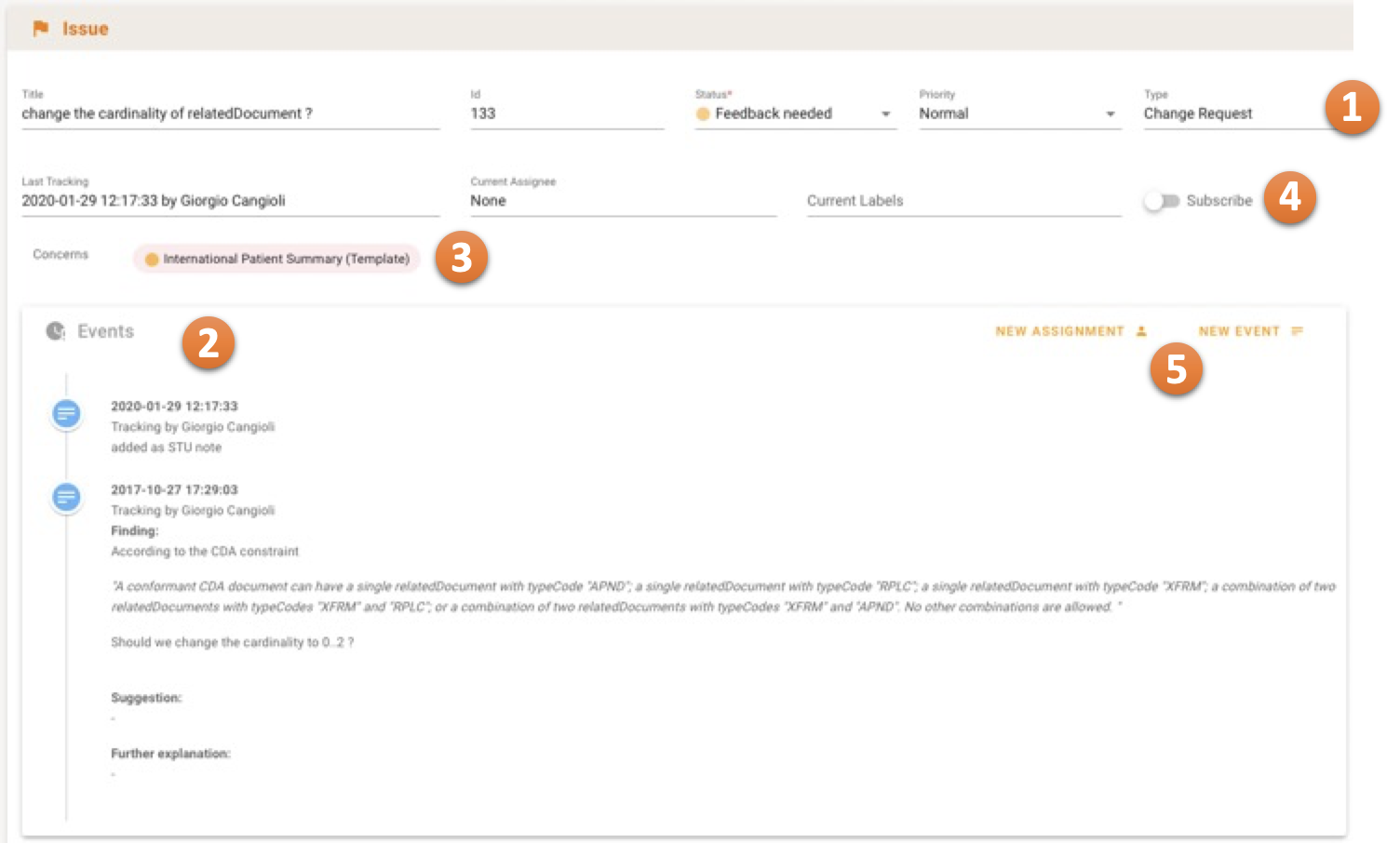
Task: Click the Events clock icon
Action: coord(56,331)
